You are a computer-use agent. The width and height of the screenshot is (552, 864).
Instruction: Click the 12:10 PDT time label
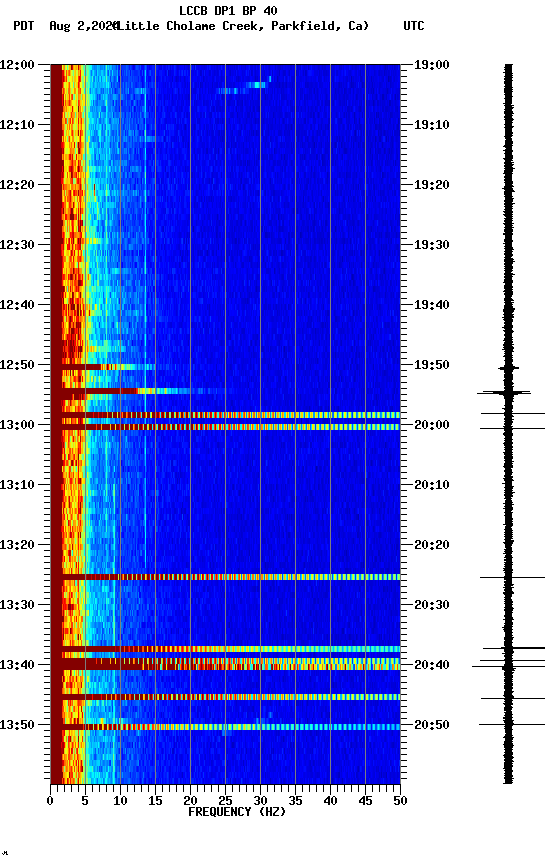[17, 125]
